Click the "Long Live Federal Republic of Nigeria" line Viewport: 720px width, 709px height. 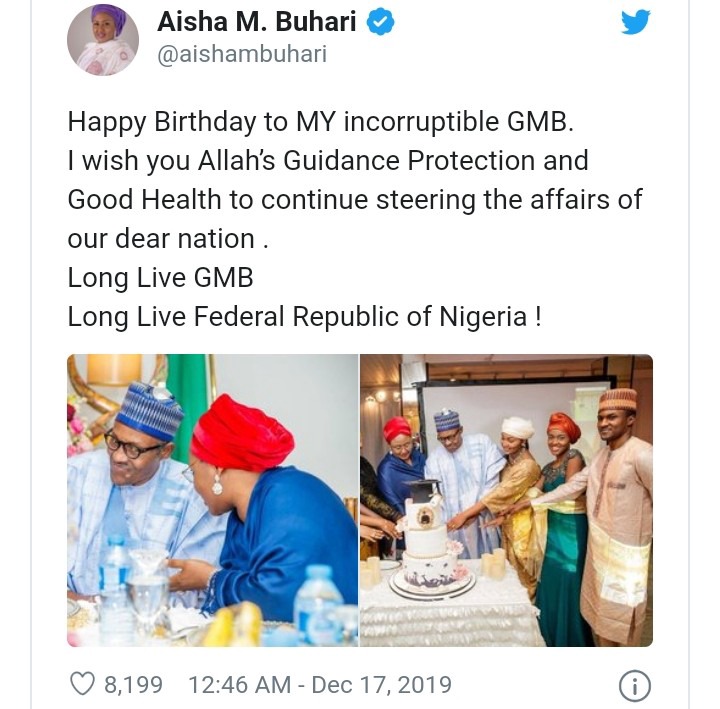click(x=304, y=317)
